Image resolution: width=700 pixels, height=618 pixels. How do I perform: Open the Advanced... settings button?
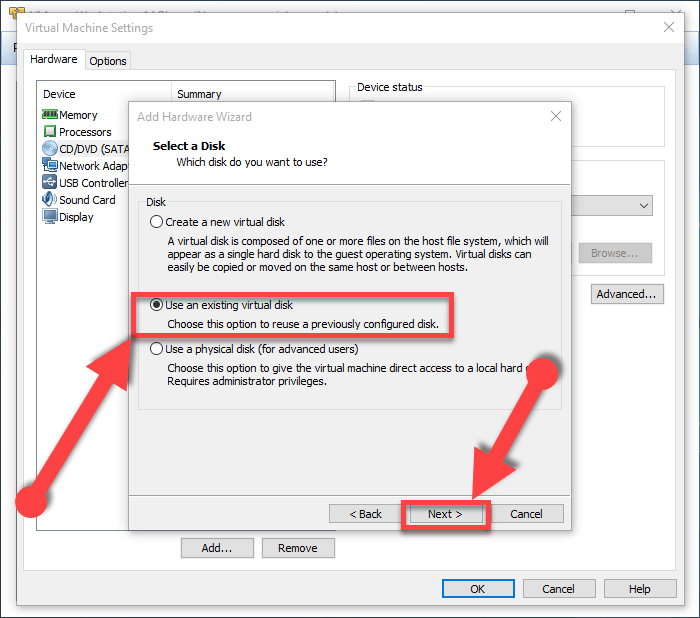pyautogui.click(x=626, y=294)
